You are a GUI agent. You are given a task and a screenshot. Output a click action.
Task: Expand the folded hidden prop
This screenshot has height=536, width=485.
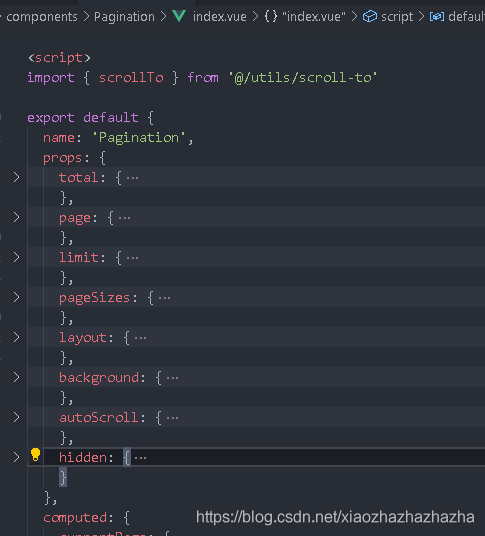[16, 457]
